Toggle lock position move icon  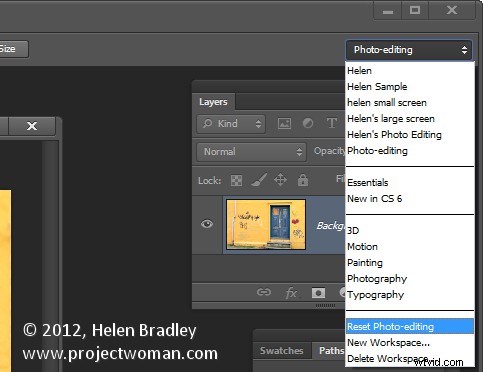[280, 180]
